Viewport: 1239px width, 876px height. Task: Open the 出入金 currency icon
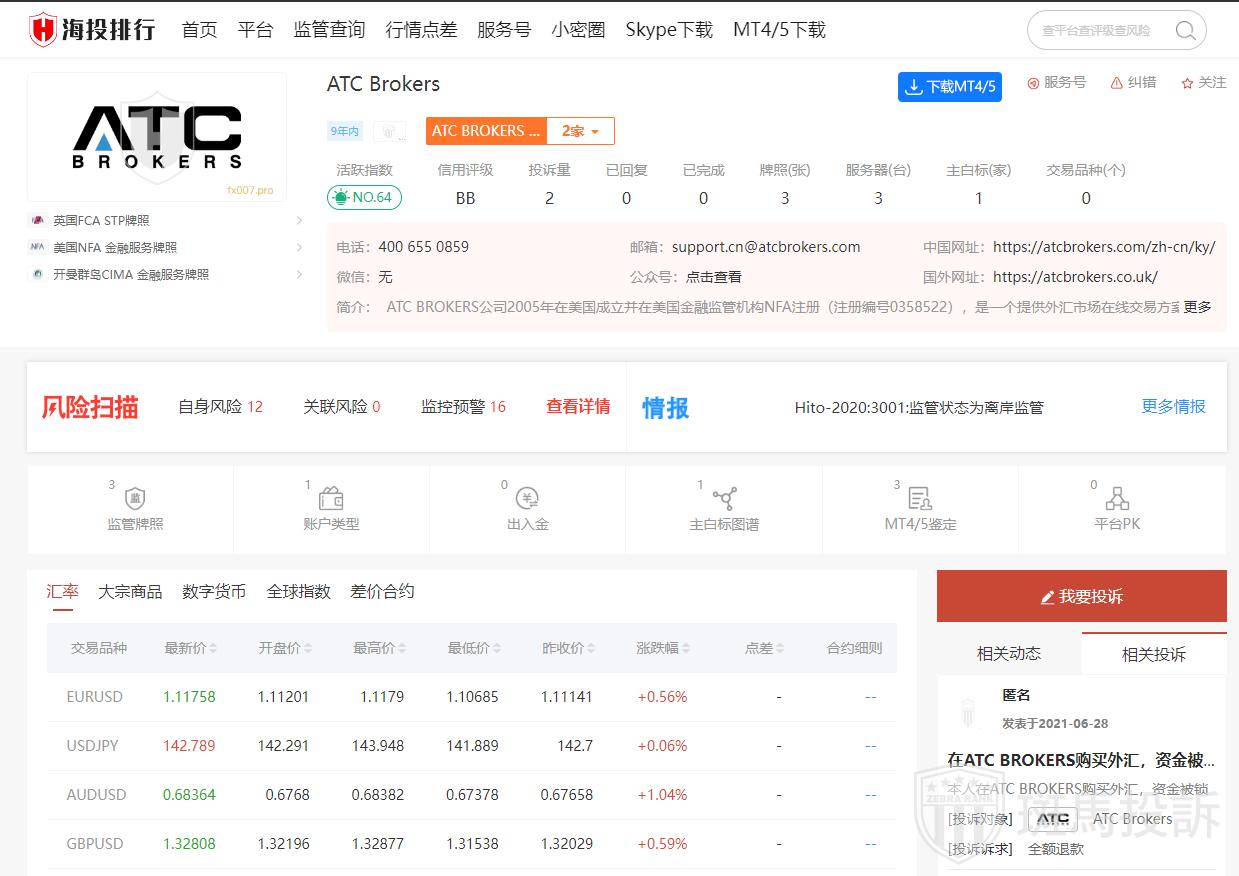pyautogui.click(x=527, y=498)
